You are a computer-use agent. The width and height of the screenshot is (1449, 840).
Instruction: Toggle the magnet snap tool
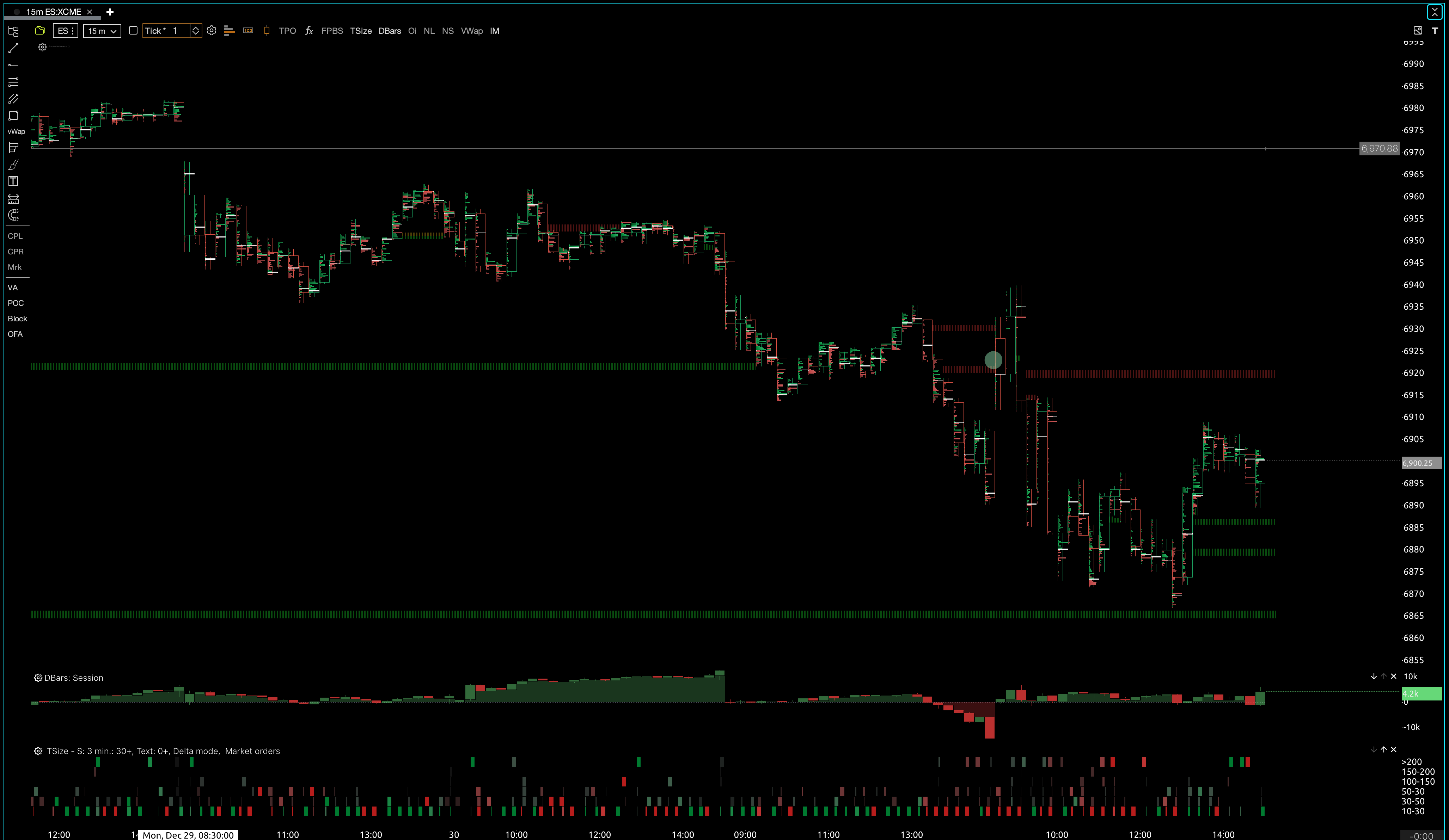tap(13, 215)
